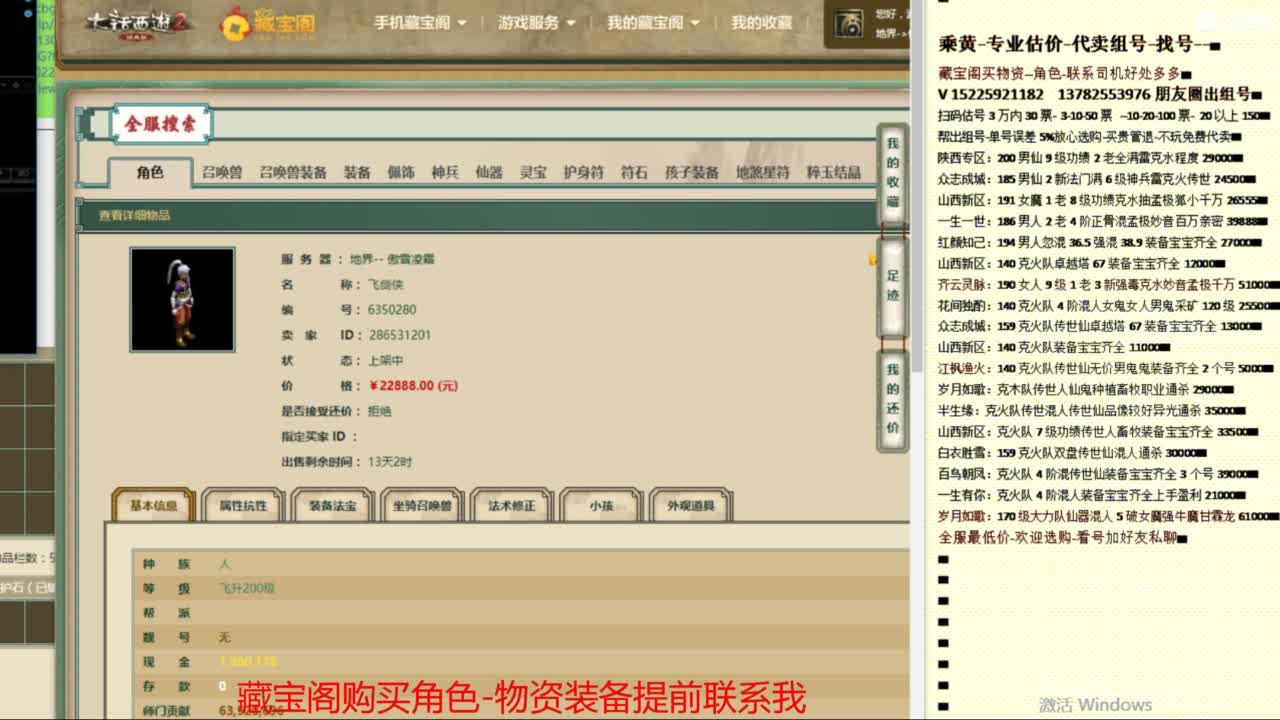
Task: Open the user avatar icon in header
Action: [x=849, y=24]
